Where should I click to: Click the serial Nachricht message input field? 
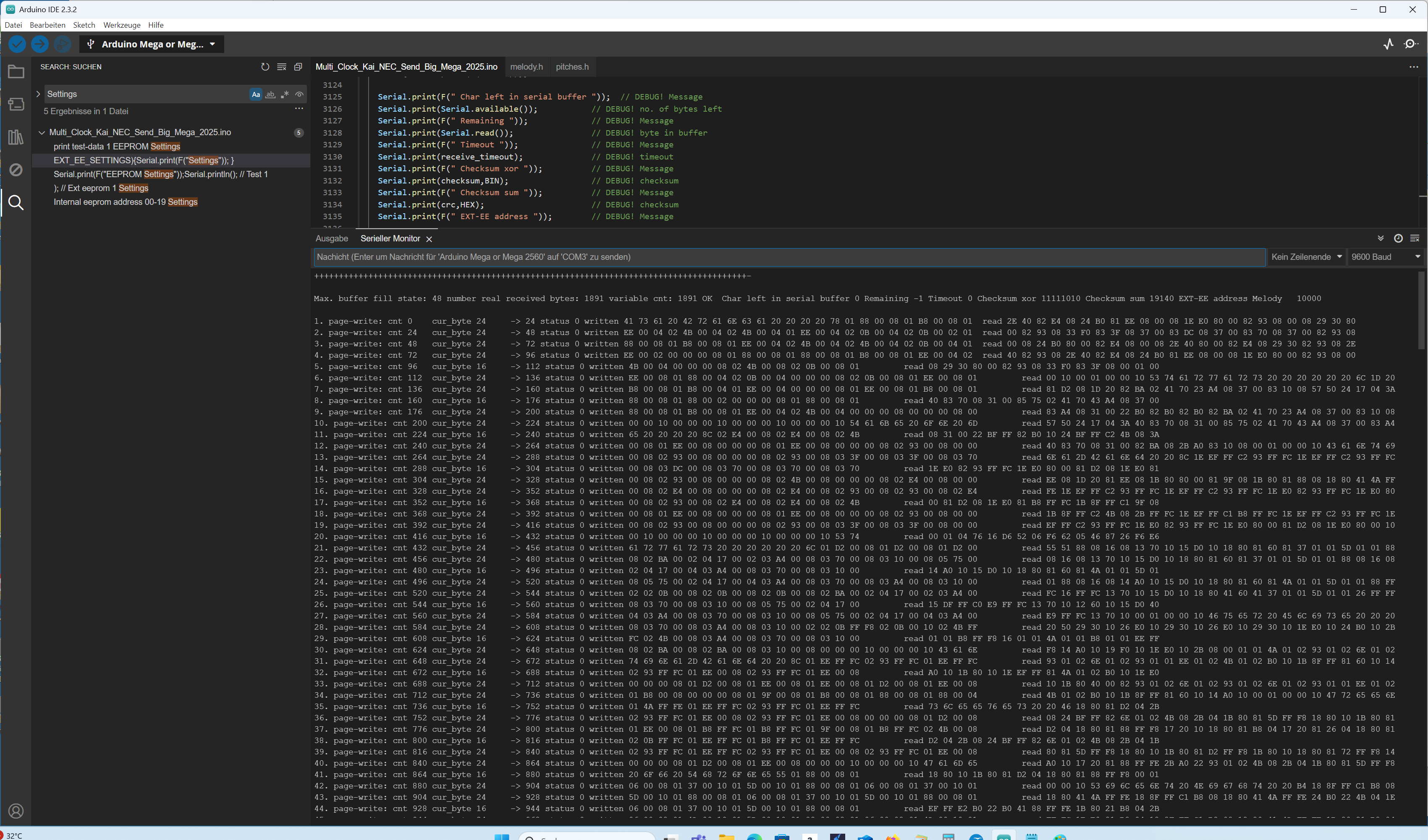click(x=789, y=257)
